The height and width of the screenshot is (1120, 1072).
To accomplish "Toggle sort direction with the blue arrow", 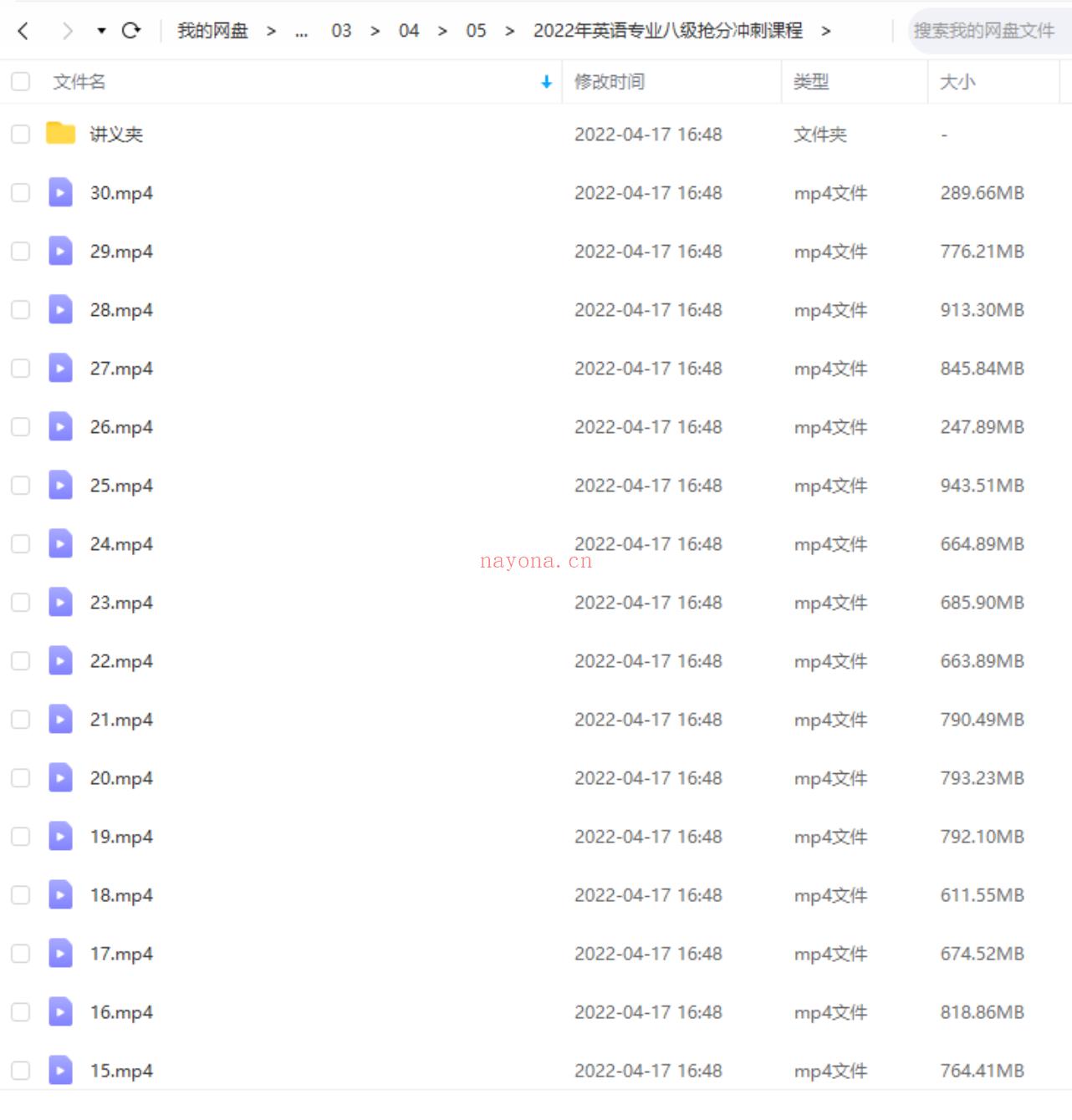I will (x=546, y=82).
